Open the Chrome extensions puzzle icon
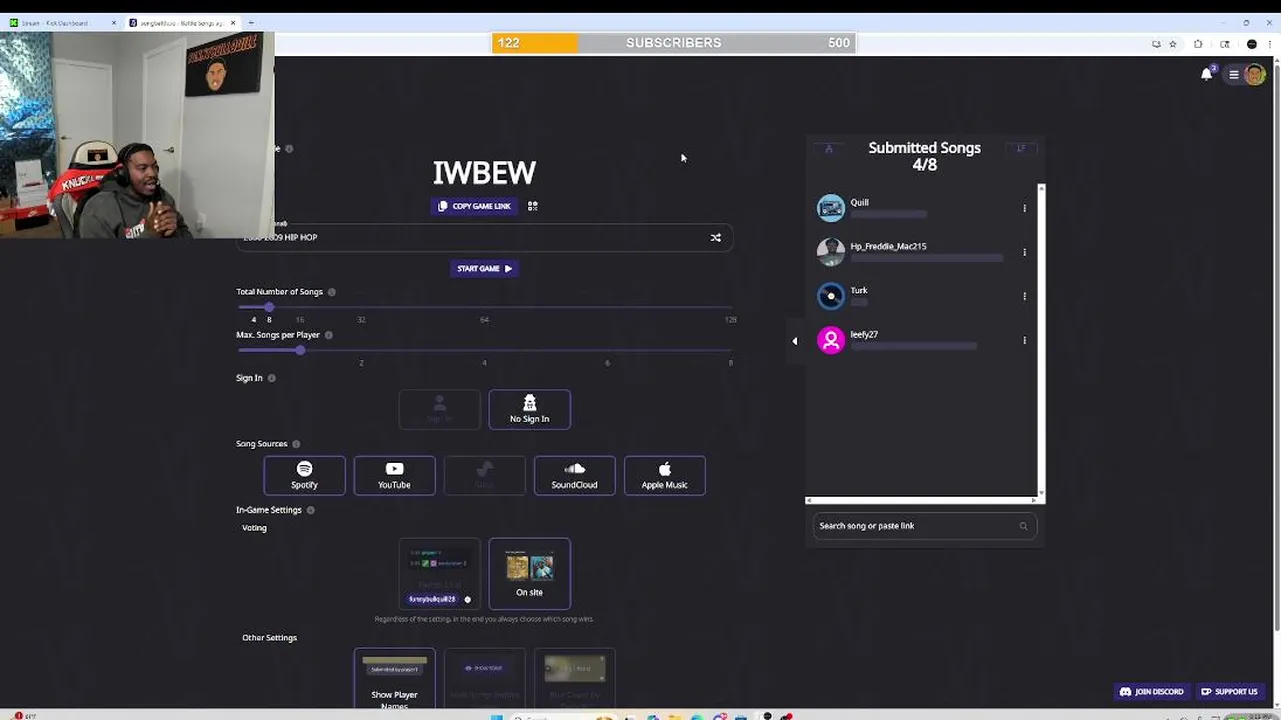Viewport: 1281px width, 720px height. click(x=1198, y=44)
